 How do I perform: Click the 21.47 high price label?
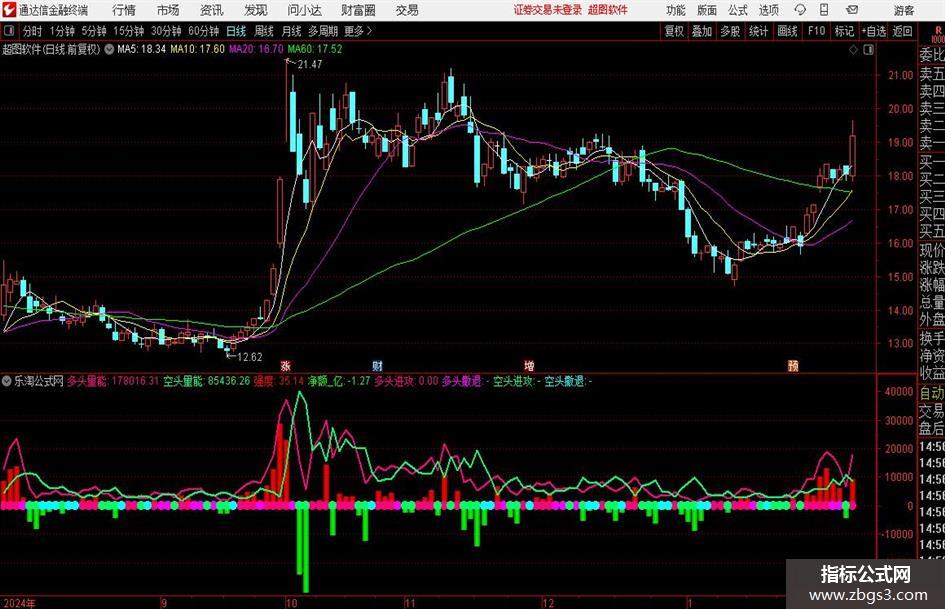point(309,65)
